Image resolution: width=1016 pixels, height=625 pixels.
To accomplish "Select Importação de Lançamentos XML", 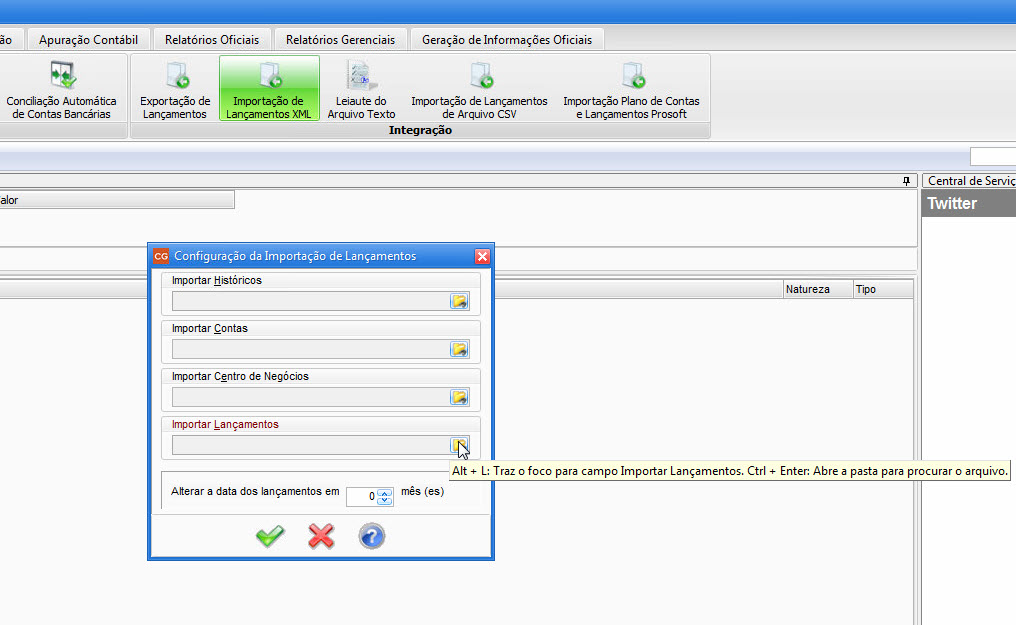I will point(269,89).
